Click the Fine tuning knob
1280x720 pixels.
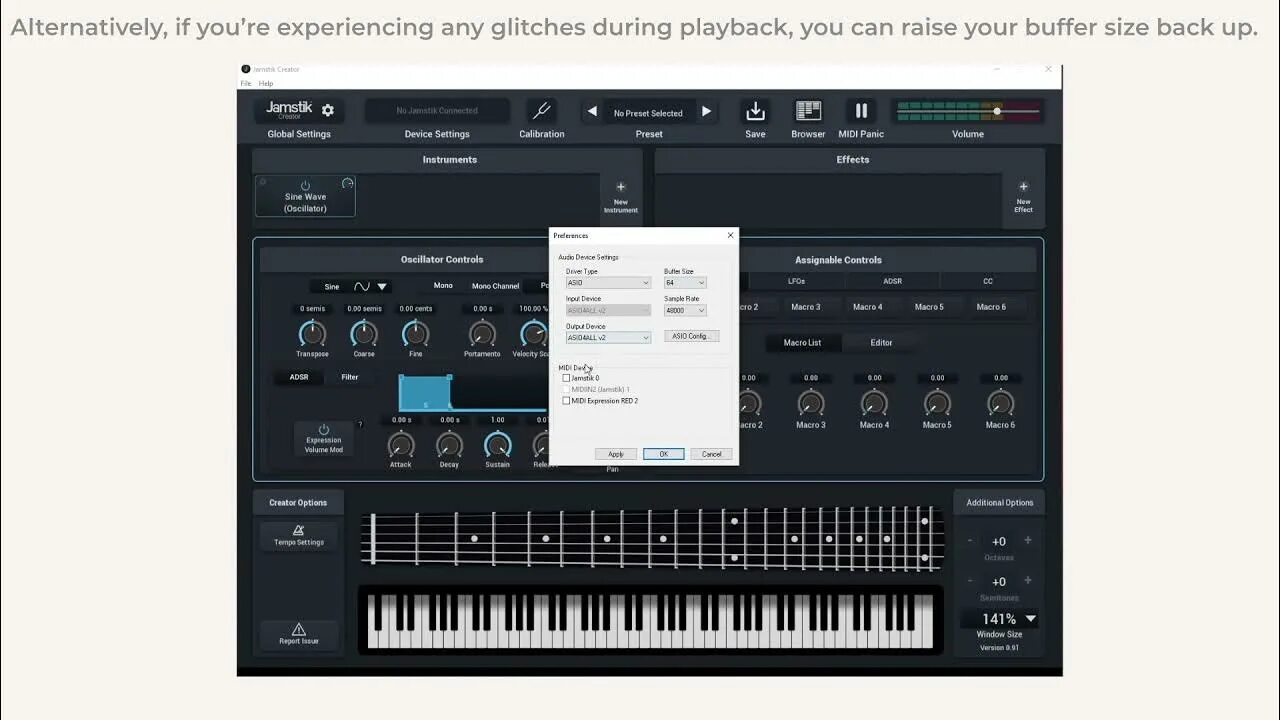tap(415, 333)
